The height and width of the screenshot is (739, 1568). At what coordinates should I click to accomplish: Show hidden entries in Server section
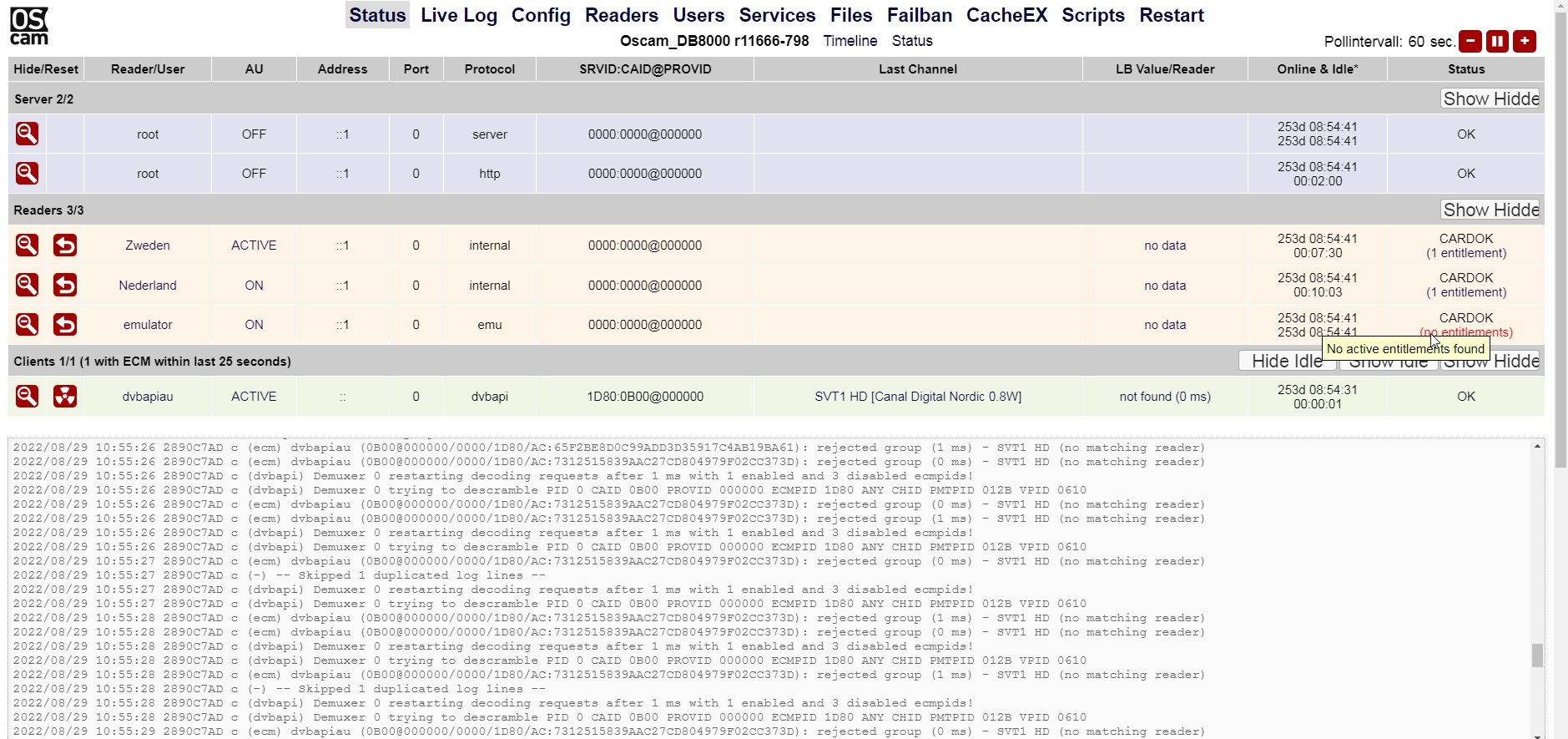pos(1490,99)
